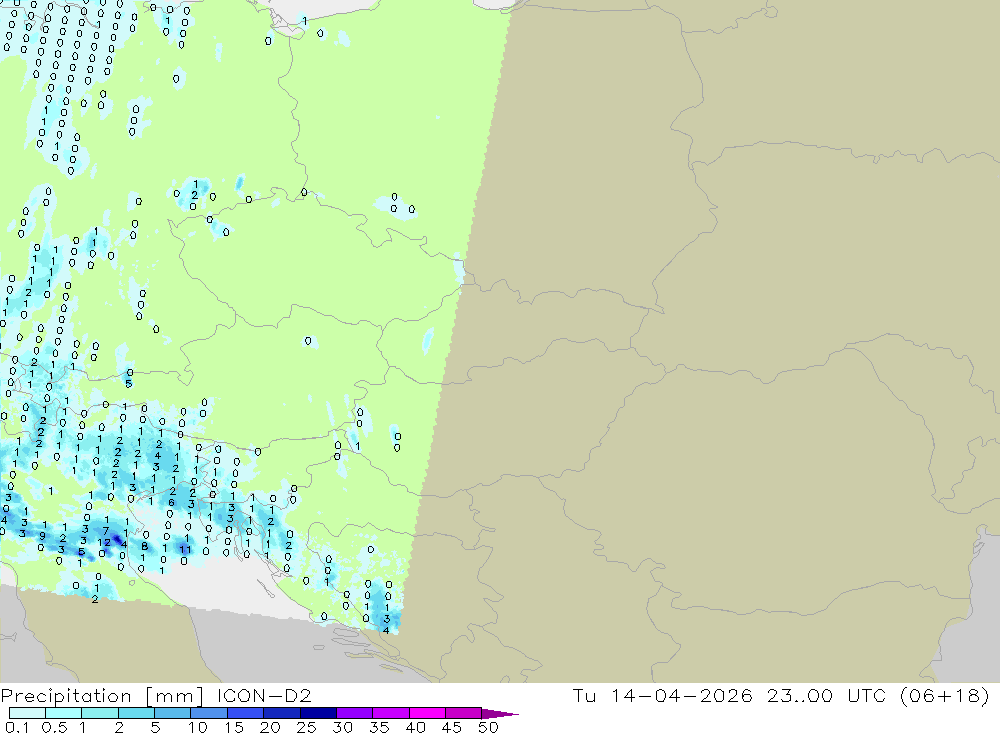The height and width of the screenshot is (733, 1000).
Task: Click the legend tick label '15'
Action: click(x=234, y=727)
